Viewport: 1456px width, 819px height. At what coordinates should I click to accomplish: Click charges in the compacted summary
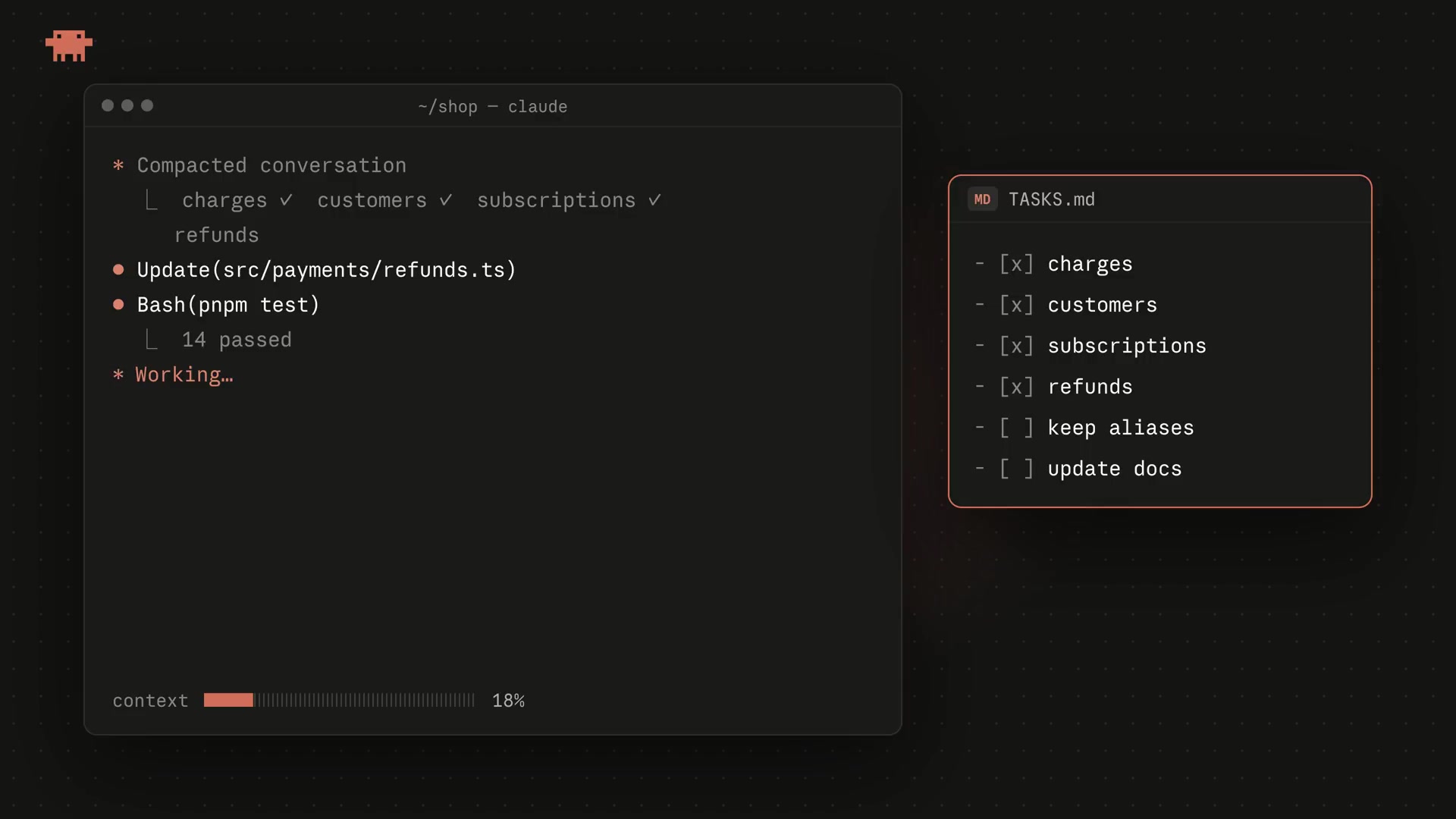pos(224,200)
